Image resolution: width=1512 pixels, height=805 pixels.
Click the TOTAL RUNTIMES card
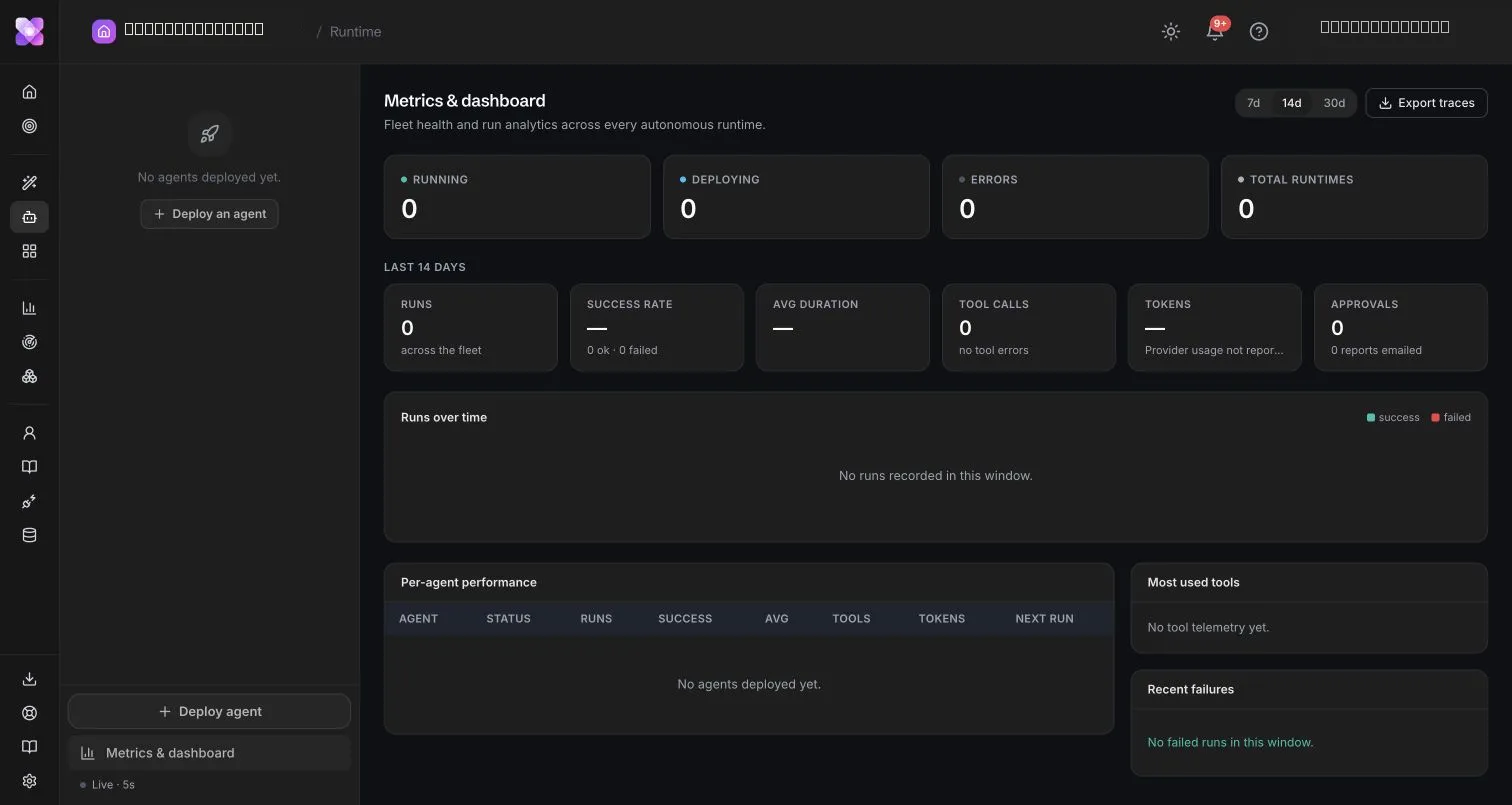tap(1354, 196)
